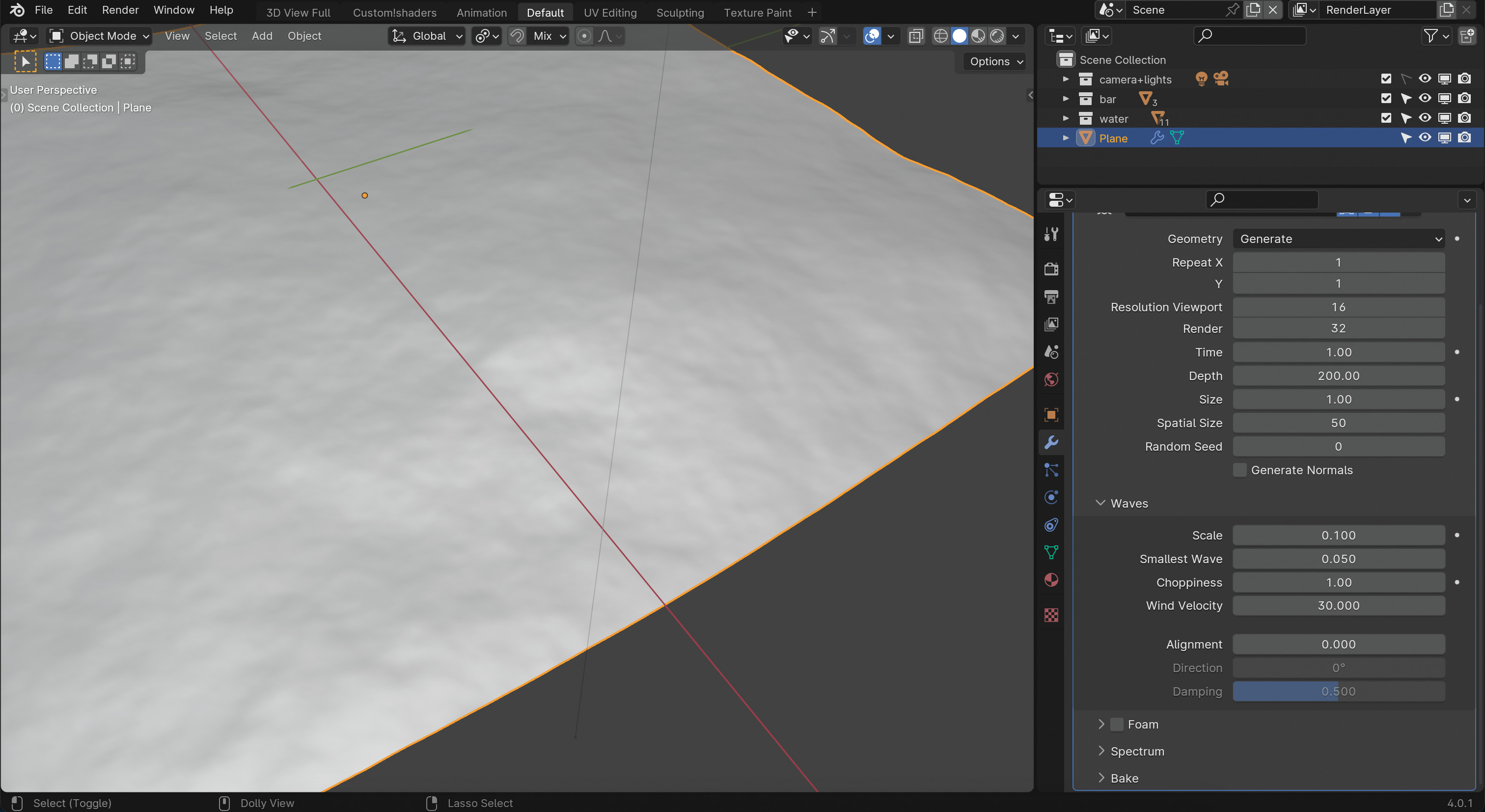Click the Sculpting workspace tab
The height and width of the screenshot is (812, 1485).
tap(679, 12)
